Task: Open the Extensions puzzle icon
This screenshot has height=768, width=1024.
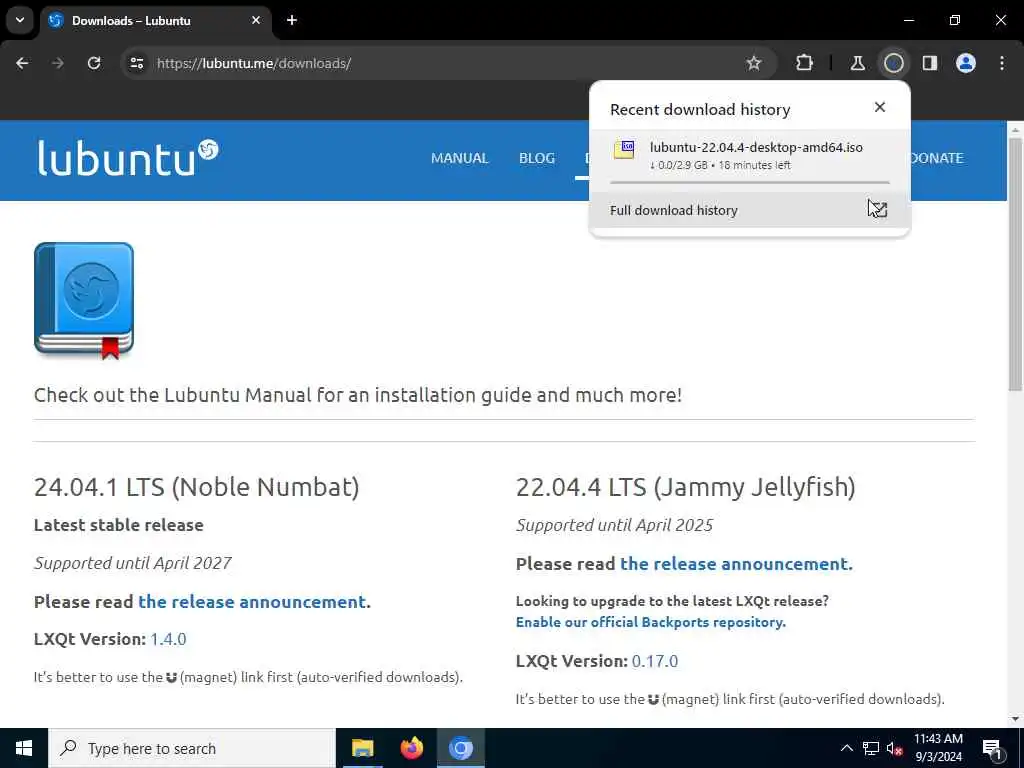Action: point(805,63)
